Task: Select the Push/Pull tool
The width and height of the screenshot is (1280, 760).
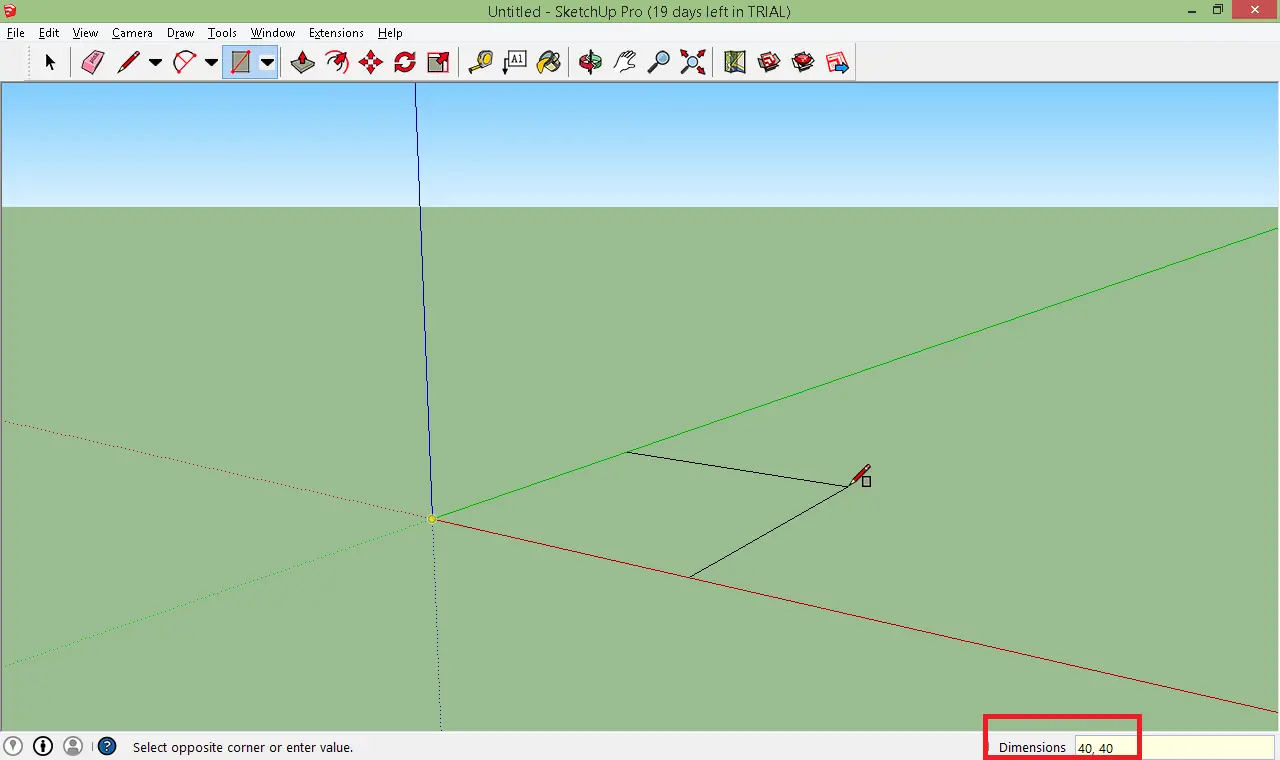Action: 302,62
